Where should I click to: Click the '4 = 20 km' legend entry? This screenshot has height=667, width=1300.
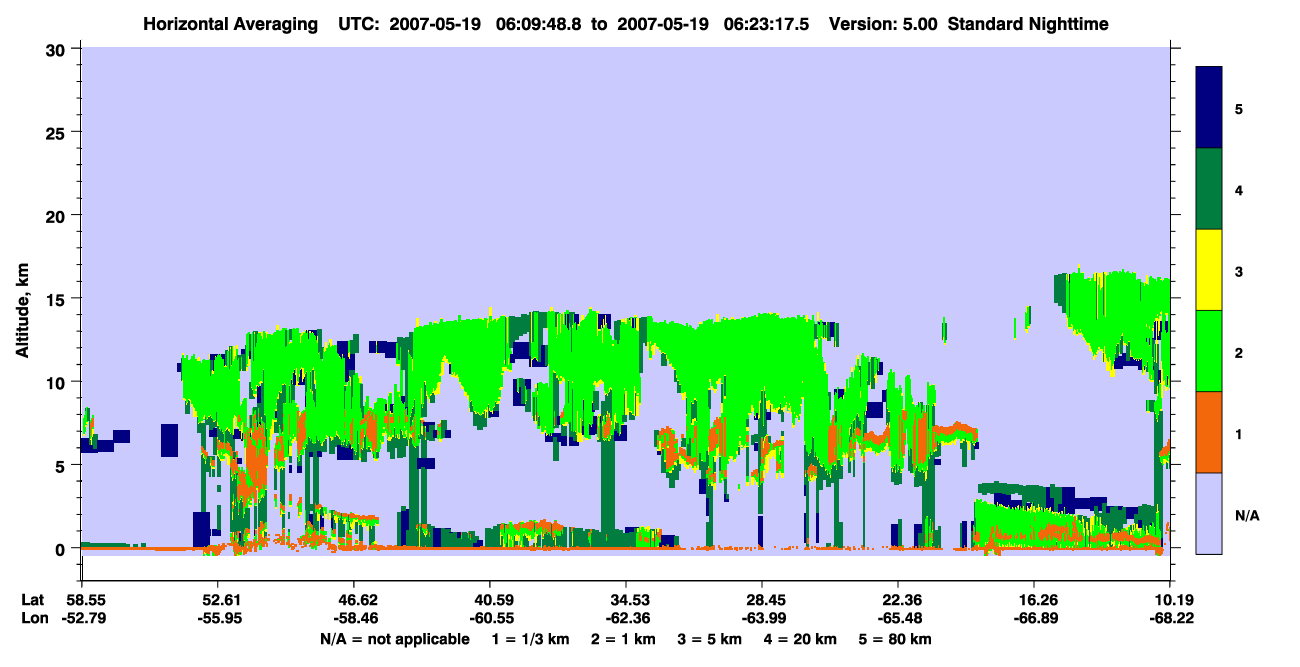802,639
